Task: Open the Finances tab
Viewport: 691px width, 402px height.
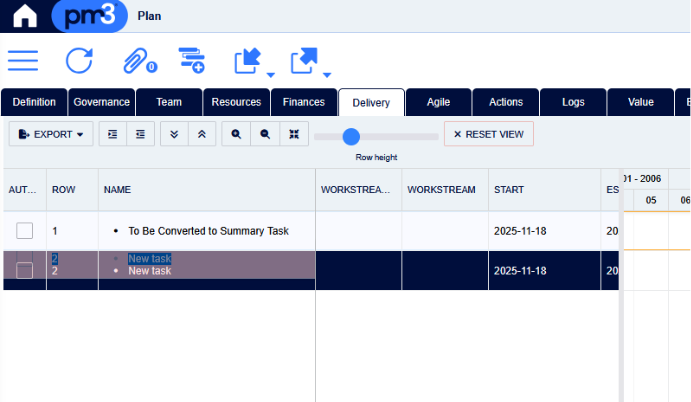Action: [x=304, y=102]
